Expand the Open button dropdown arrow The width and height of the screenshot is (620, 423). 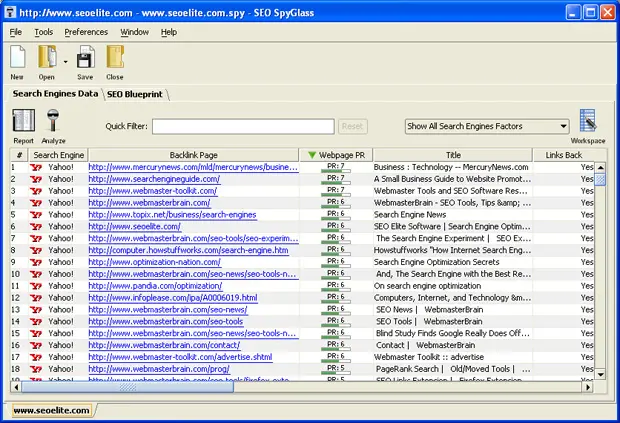(x=65, y=60)
